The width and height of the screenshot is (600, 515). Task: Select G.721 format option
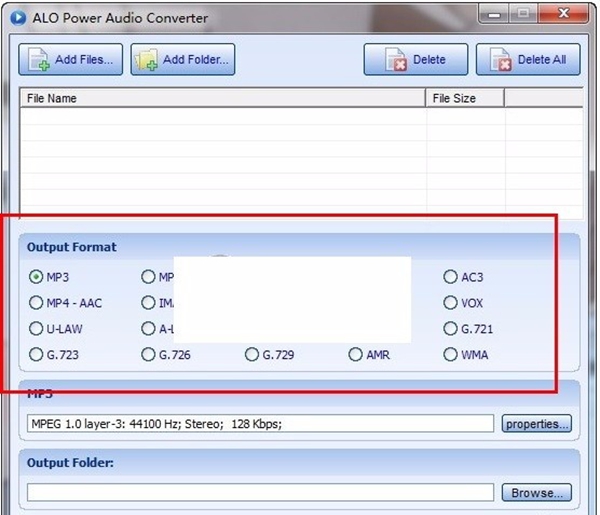click(468, 329)
